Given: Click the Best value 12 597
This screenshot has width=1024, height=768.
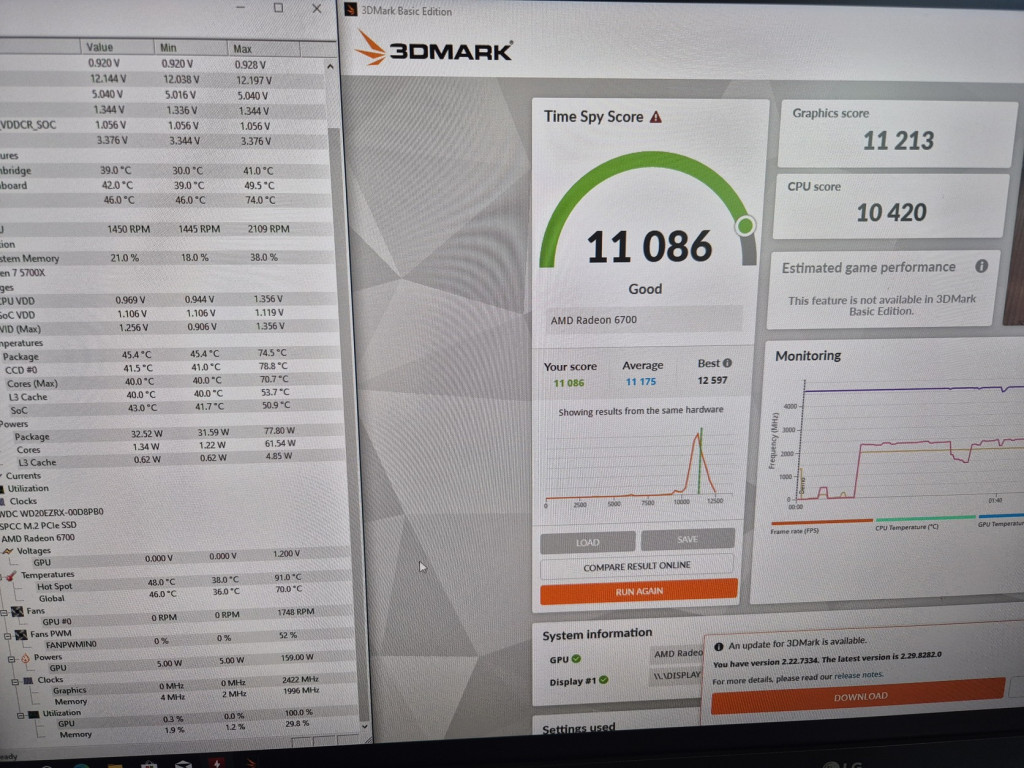Looking at the screenshot, I should pos(712,380).
